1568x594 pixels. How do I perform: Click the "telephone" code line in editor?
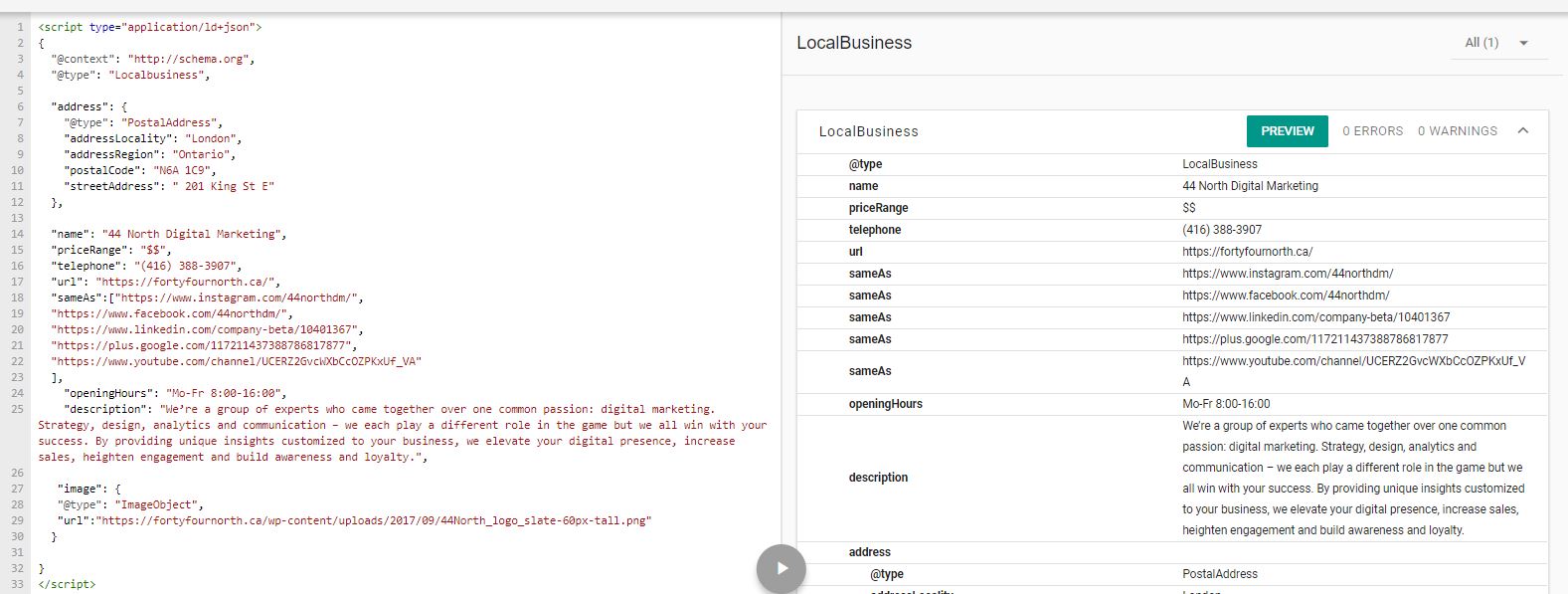(146, 266)
